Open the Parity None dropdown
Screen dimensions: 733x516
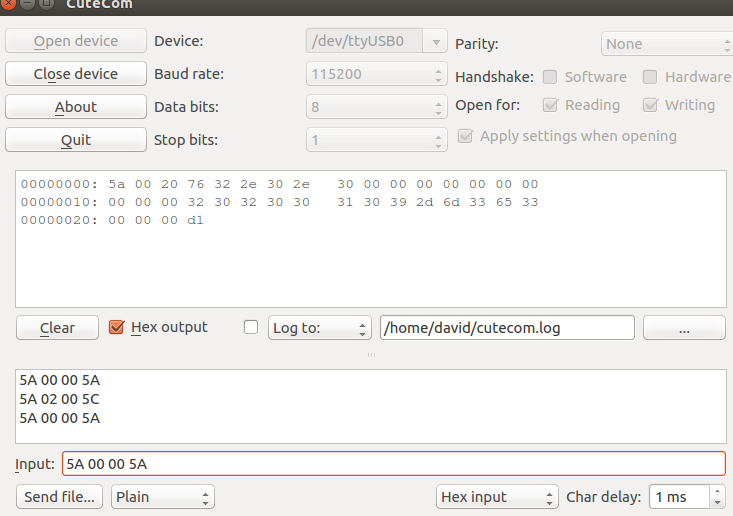pyautogui.click(x=667, y=44)
